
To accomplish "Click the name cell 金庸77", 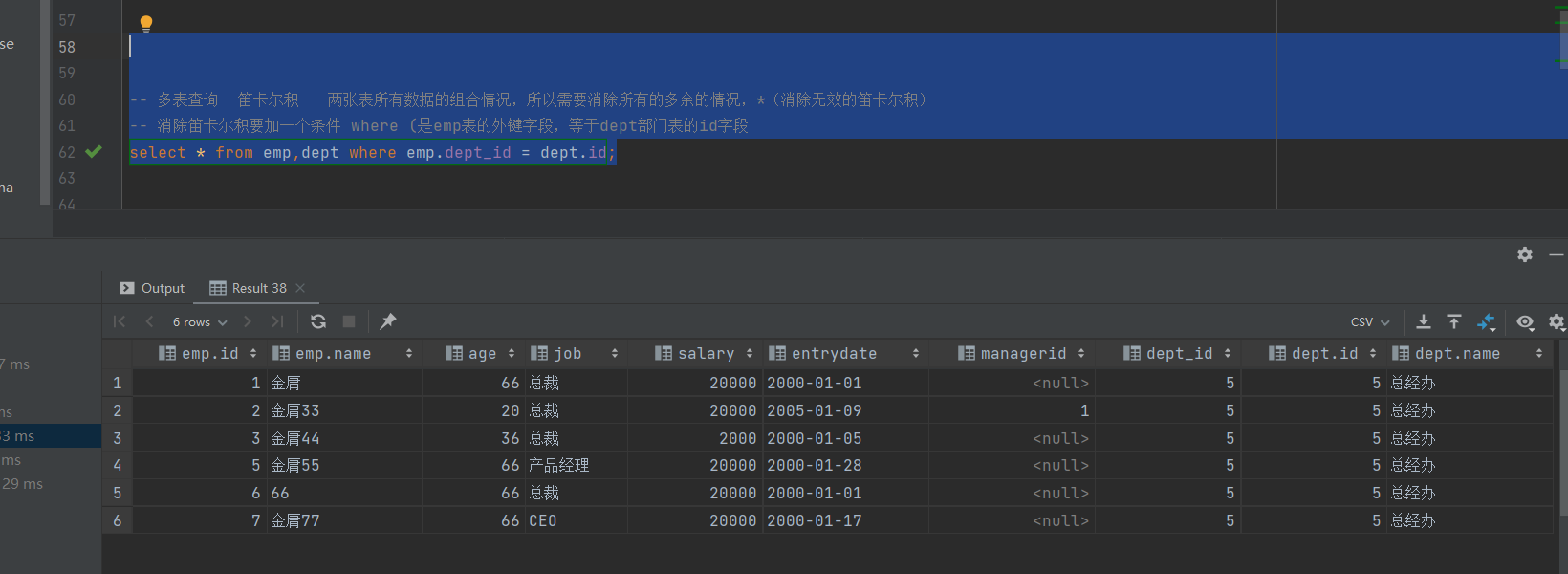I will 343,520.
